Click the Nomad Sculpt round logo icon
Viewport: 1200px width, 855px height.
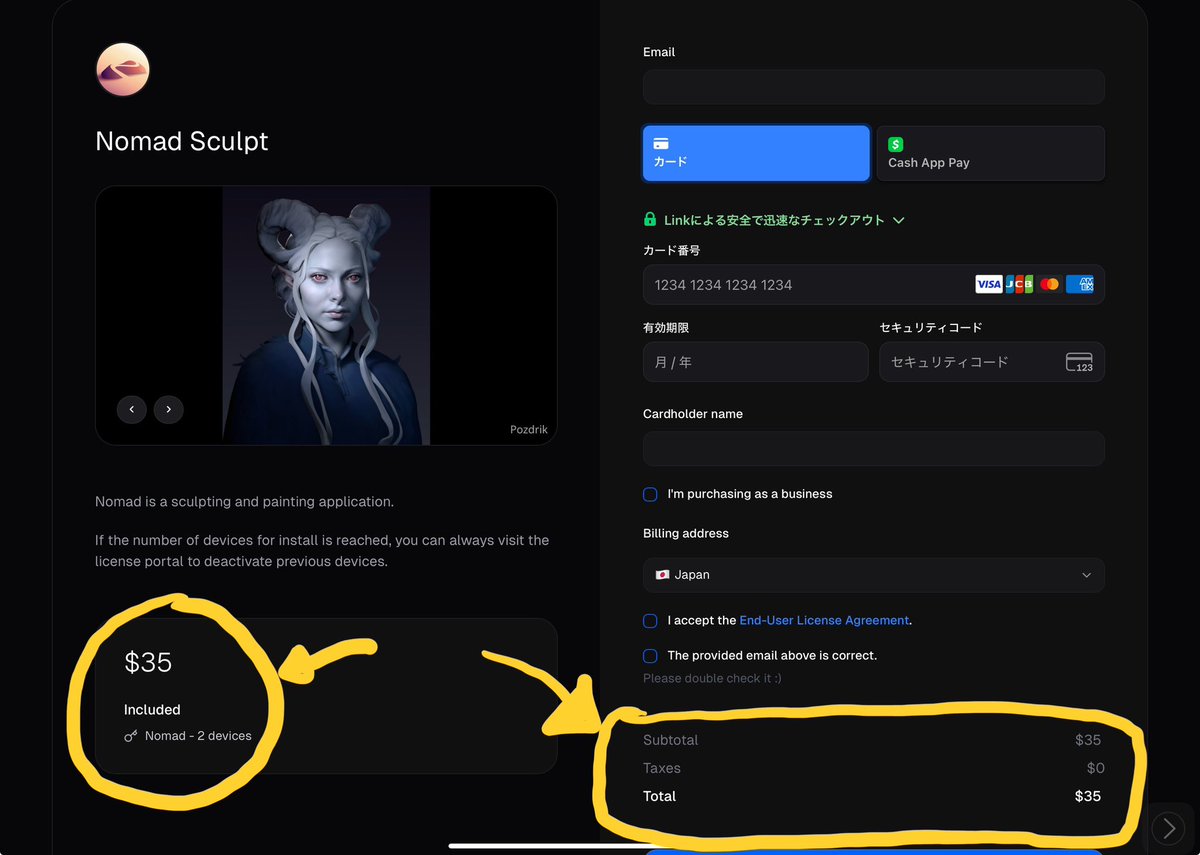123,70
